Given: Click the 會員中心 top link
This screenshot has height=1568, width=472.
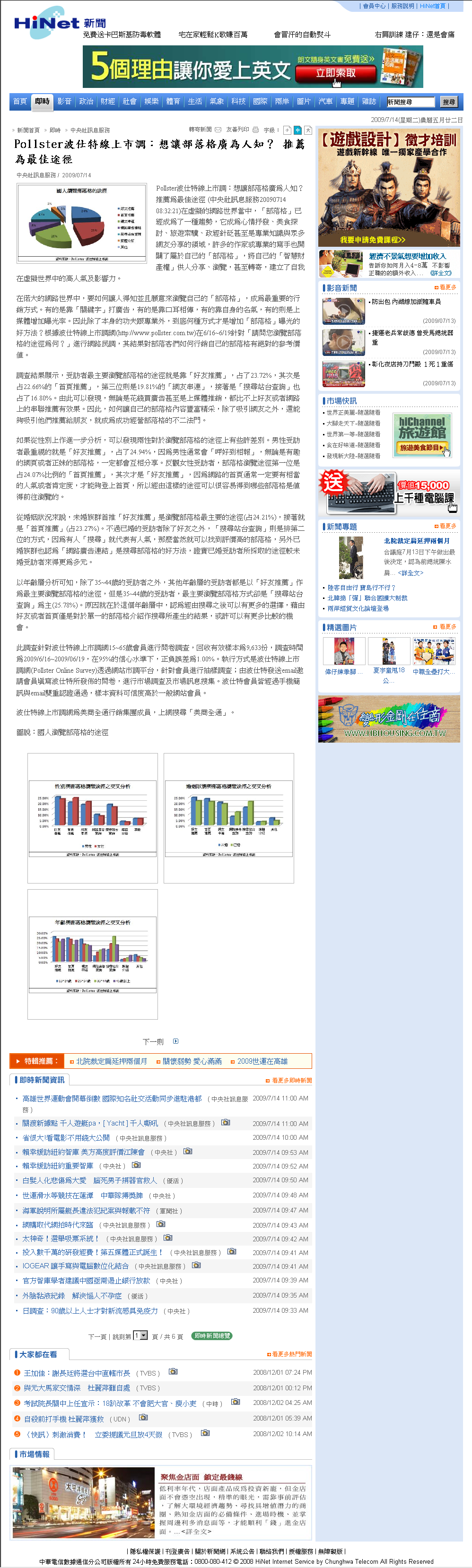Looking at the screenshot, I should click(374, 6).
